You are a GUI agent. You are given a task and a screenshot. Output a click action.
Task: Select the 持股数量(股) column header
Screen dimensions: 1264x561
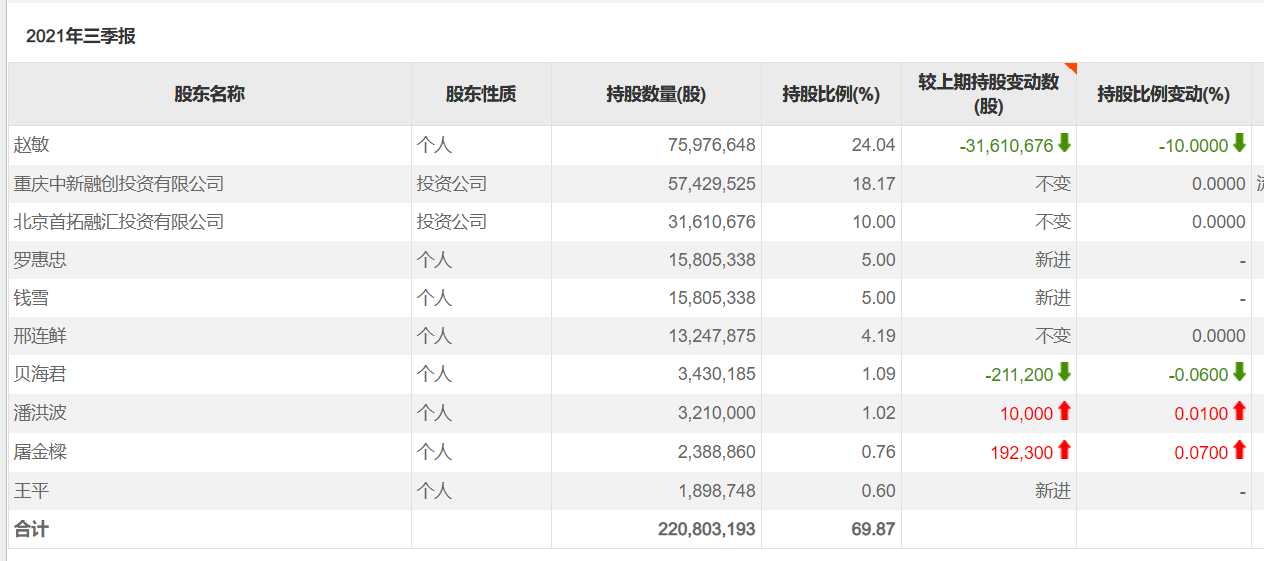[656, 94]
